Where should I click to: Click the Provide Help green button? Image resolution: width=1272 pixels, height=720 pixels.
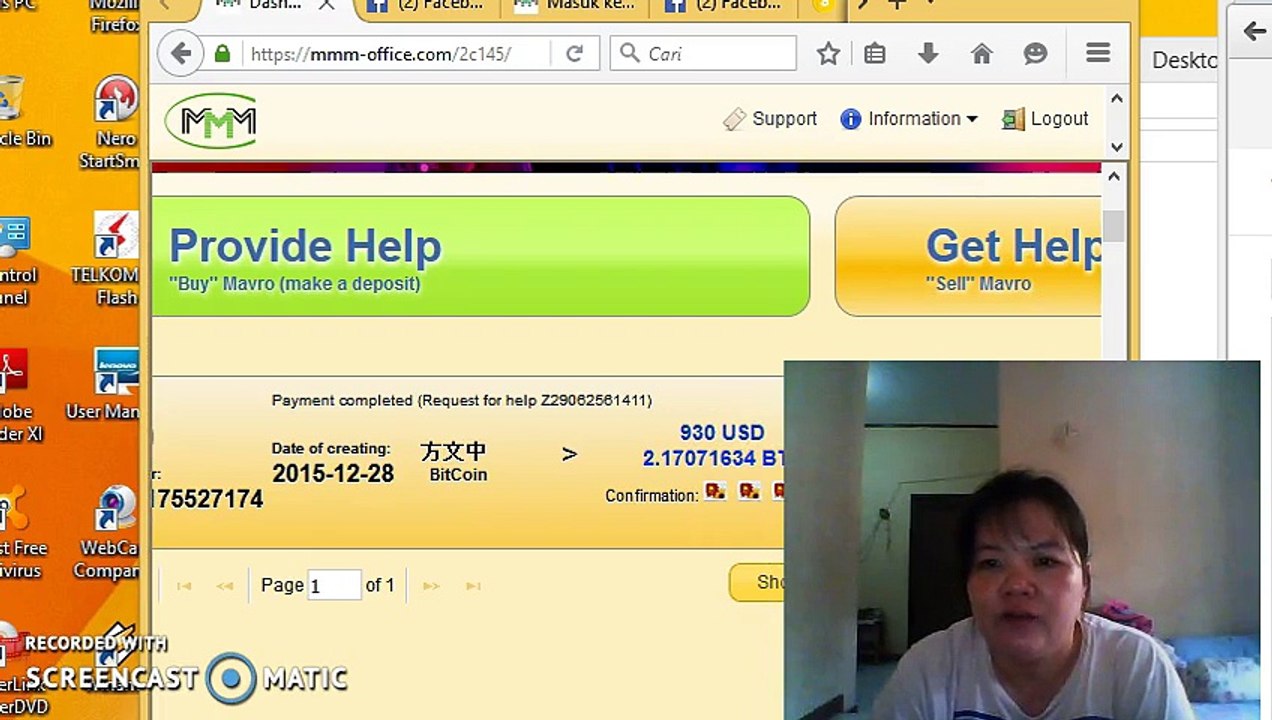(480, 256)
